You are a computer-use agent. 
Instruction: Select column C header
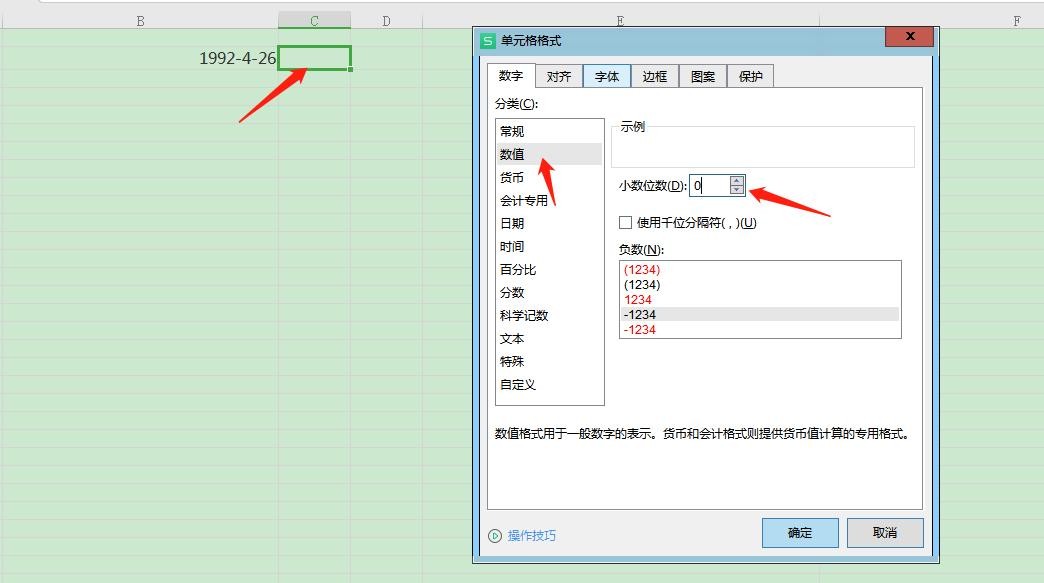[314, 21]
